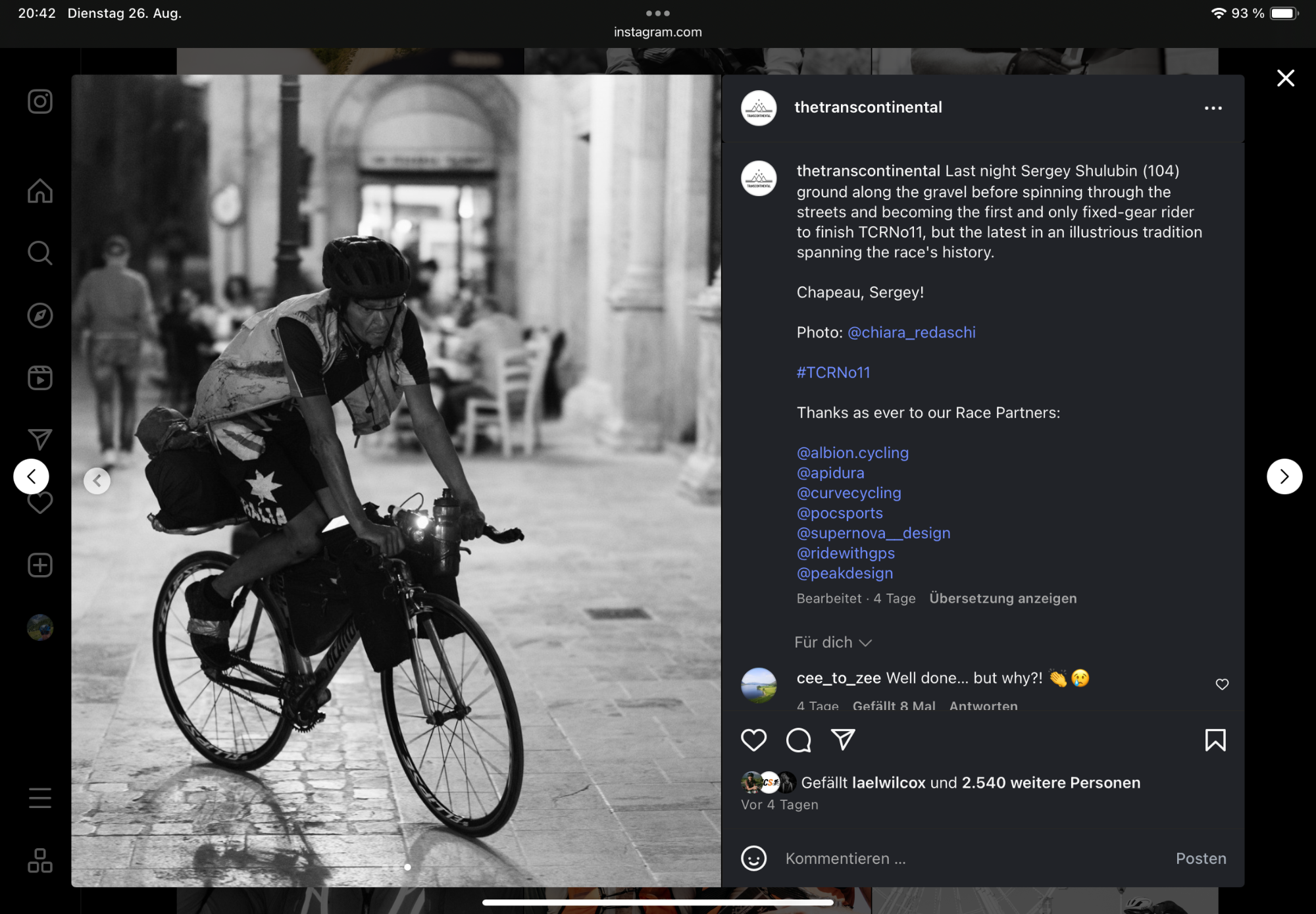Image resolution: width=1316 pixels, height=914 pixels.
Task: Save post with bookmark icon
Action: coord(1215,740)
